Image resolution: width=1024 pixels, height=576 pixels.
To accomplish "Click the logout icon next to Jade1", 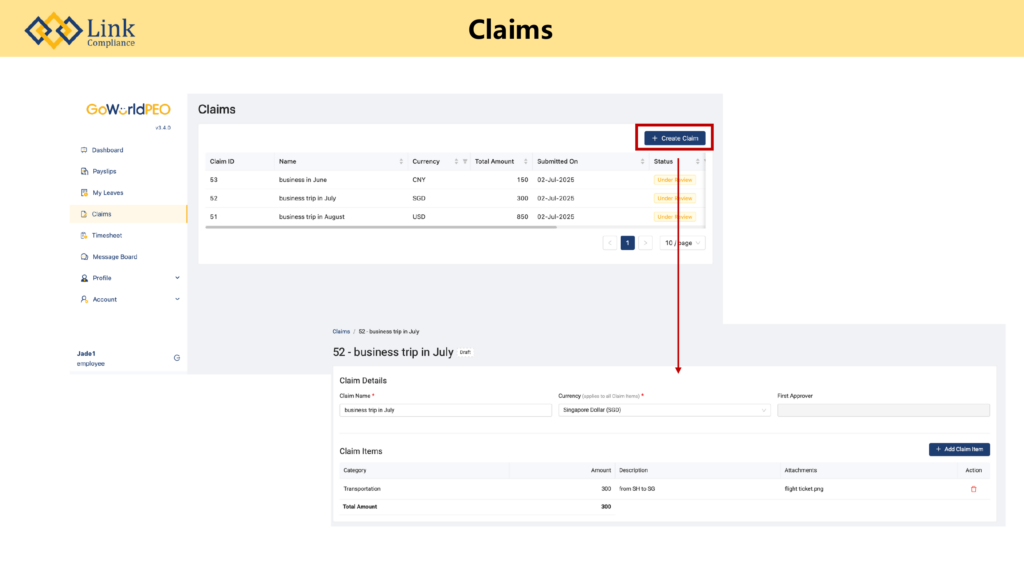I will pos(177,358).
